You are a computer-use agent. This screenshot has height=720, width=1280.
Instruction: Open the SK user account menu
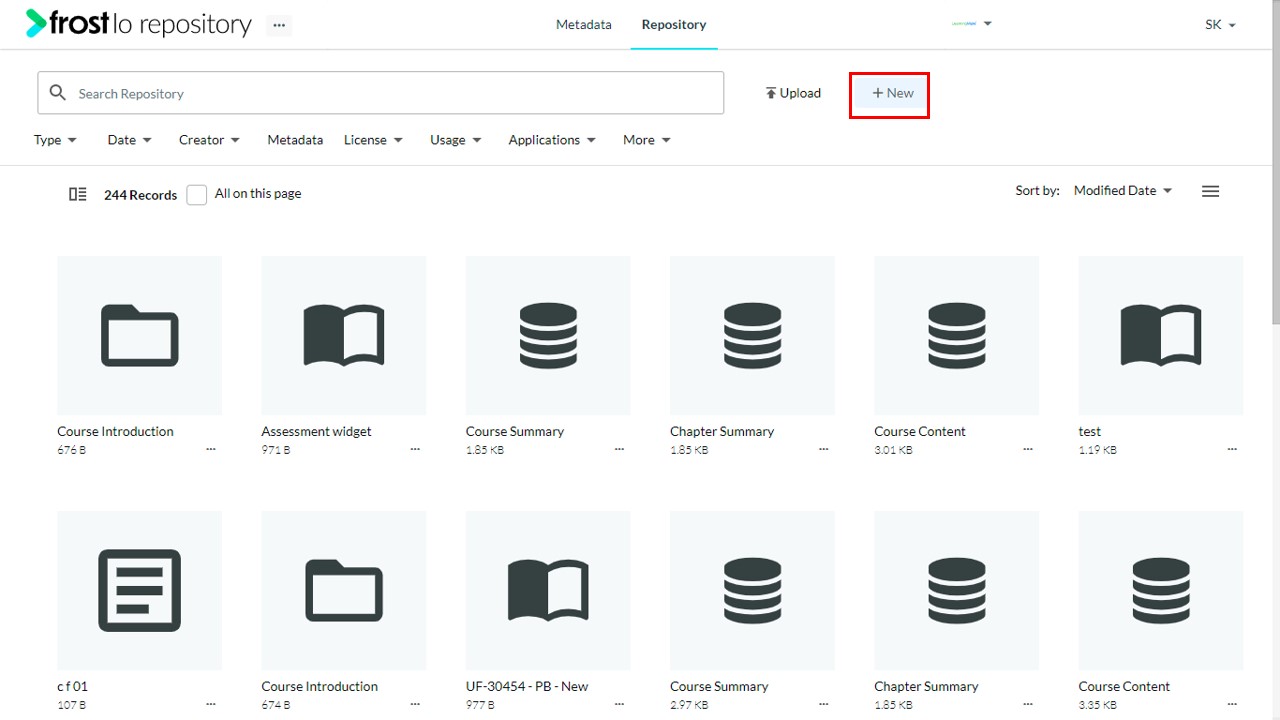click(1220, 25)
